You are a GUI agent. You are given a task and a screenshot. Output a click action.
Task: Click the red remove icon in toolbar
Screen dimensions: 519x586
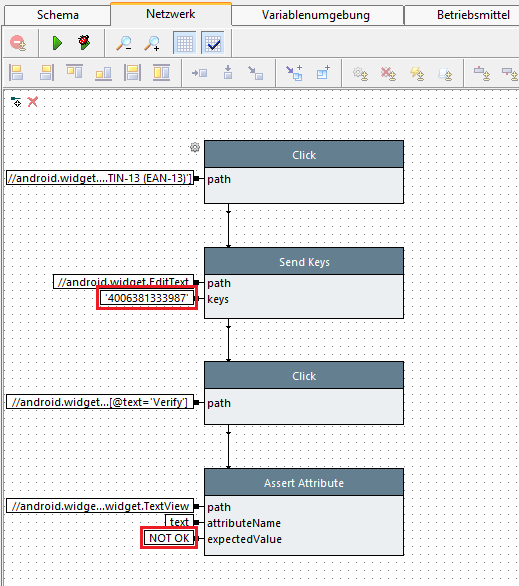click(18, 43)
